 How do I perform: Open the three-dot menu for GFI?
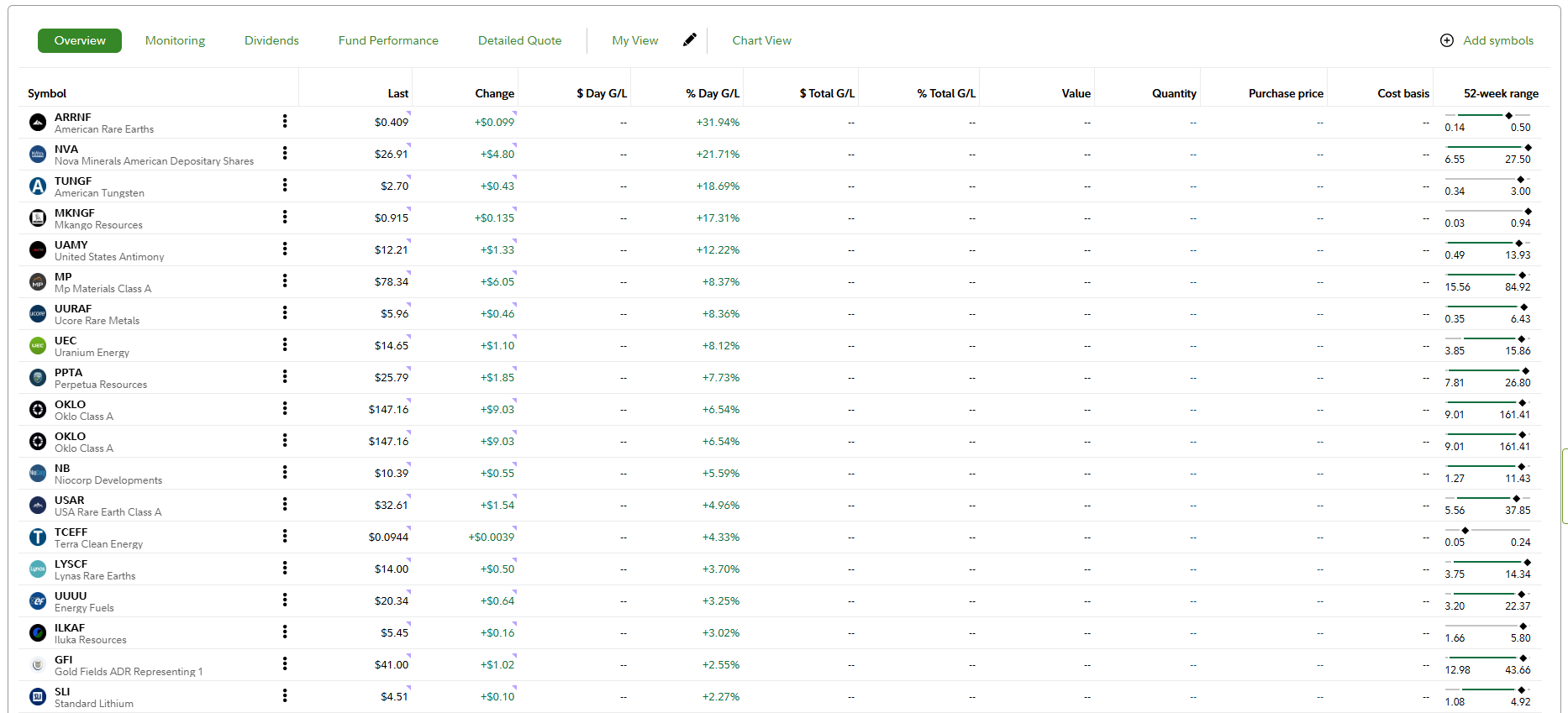click(285, 663)
